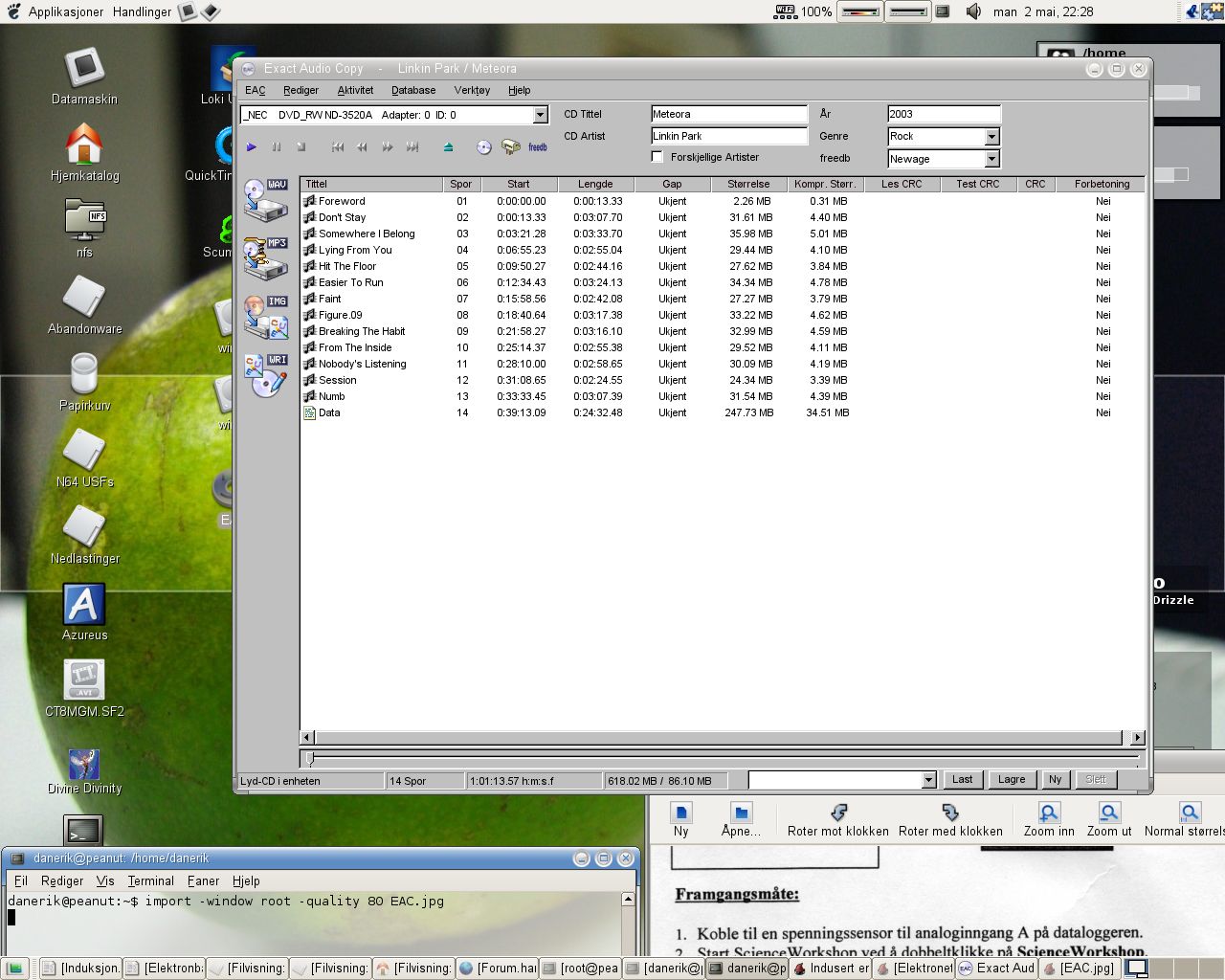Click the volume speaker tray icon
This screenshot has width=1225, height=980.
pos(973,11)
